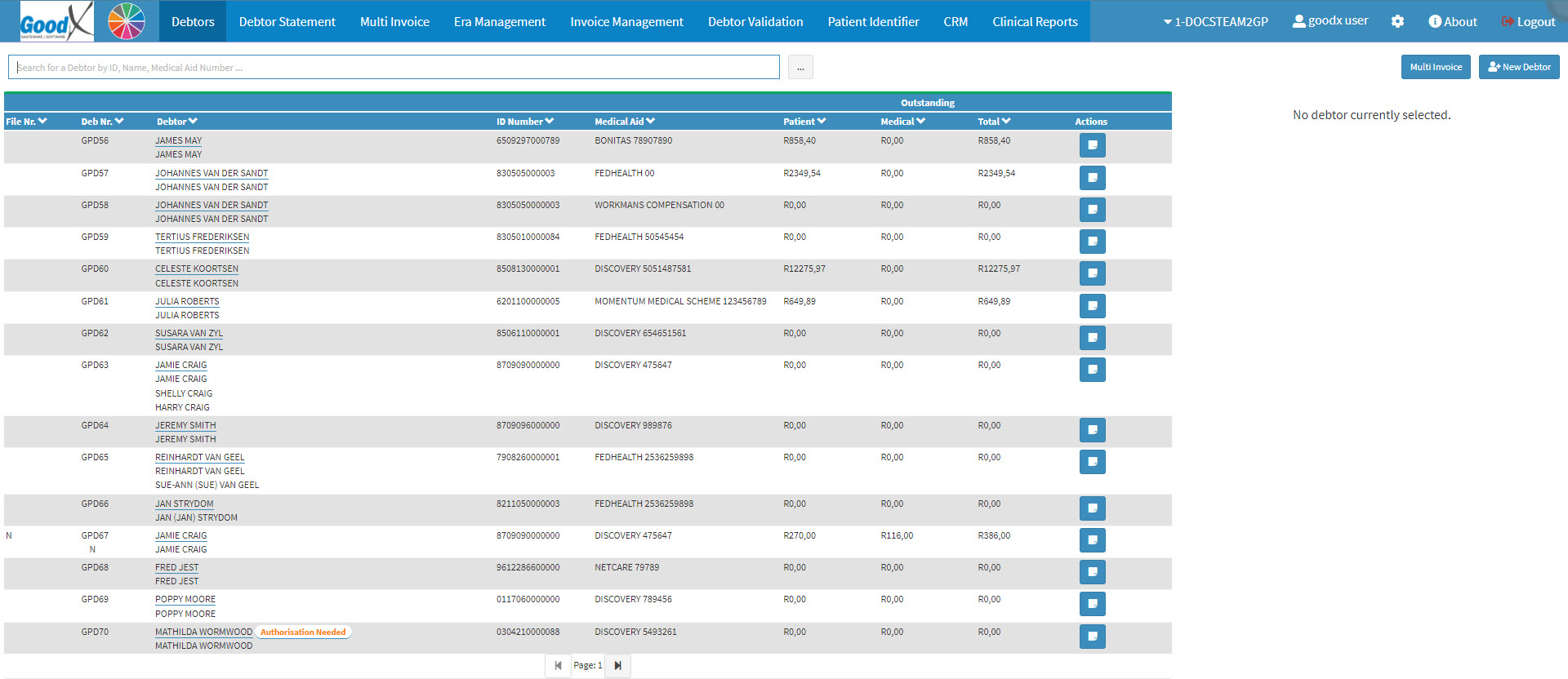Screen dimensions: 1568x679
Task: Click the GoodX logo
Action: (x=56, y=22)
